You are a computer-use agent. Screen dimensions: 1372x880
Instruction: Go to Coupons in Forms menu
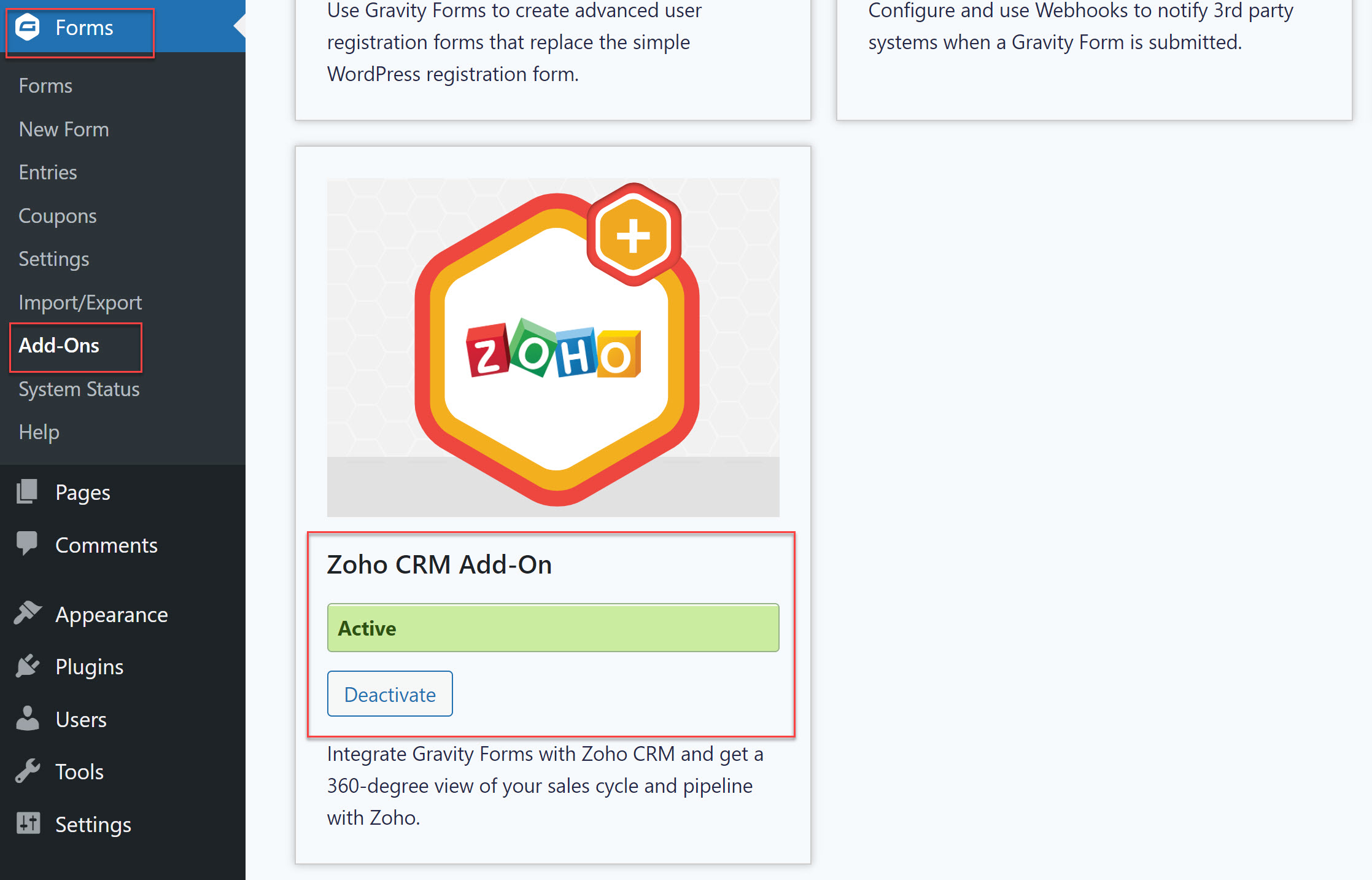[x=58, y=216]
